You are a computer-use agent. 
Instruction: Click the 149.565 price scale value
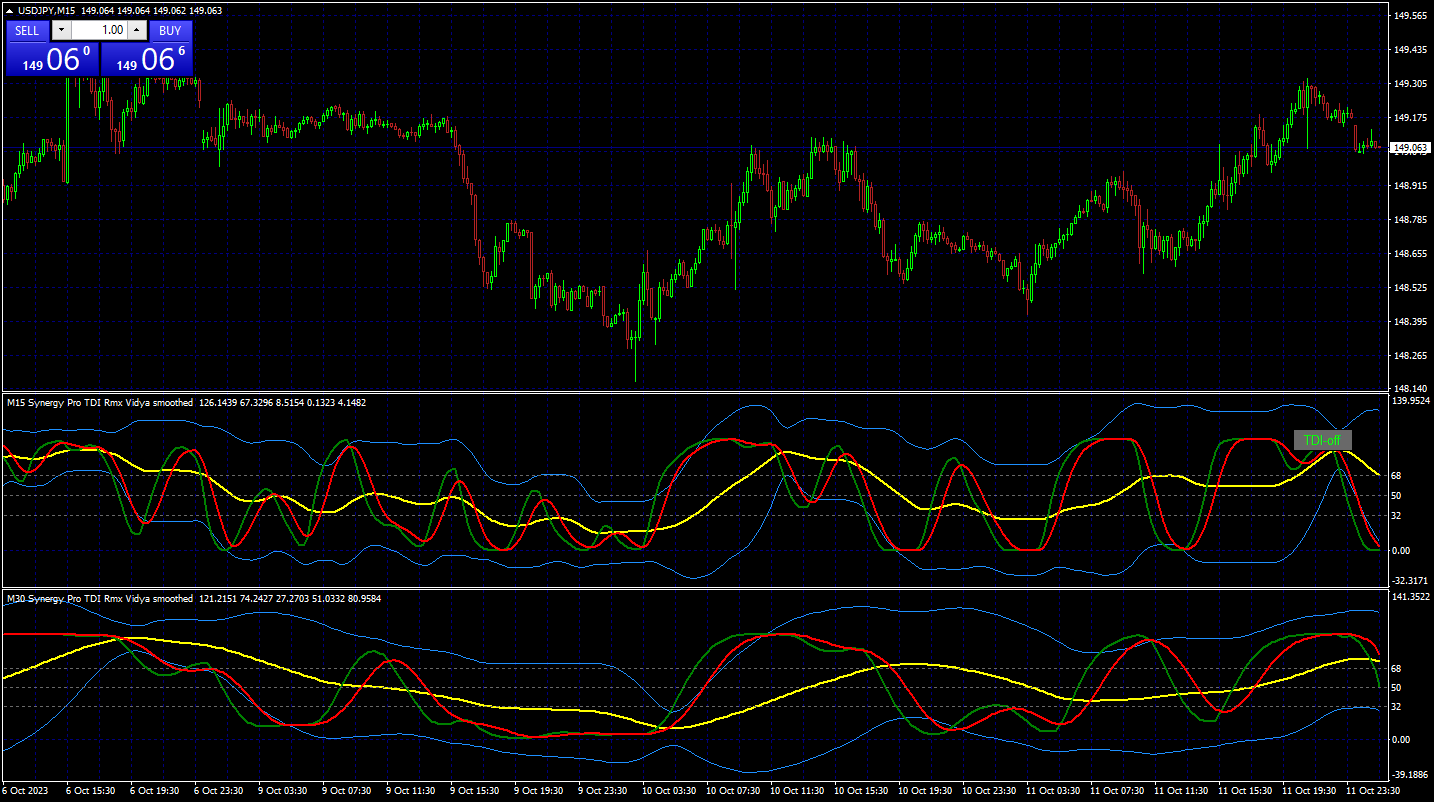(x=1410, y=16)
